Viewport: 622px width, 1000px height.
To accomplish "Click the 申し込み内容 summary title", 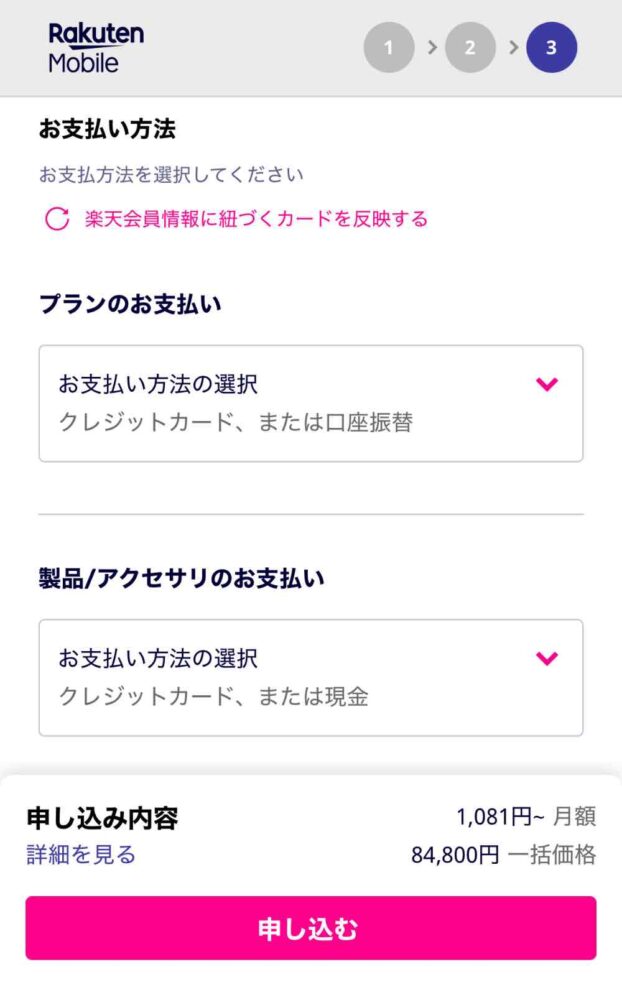I will tap(102, 818).
